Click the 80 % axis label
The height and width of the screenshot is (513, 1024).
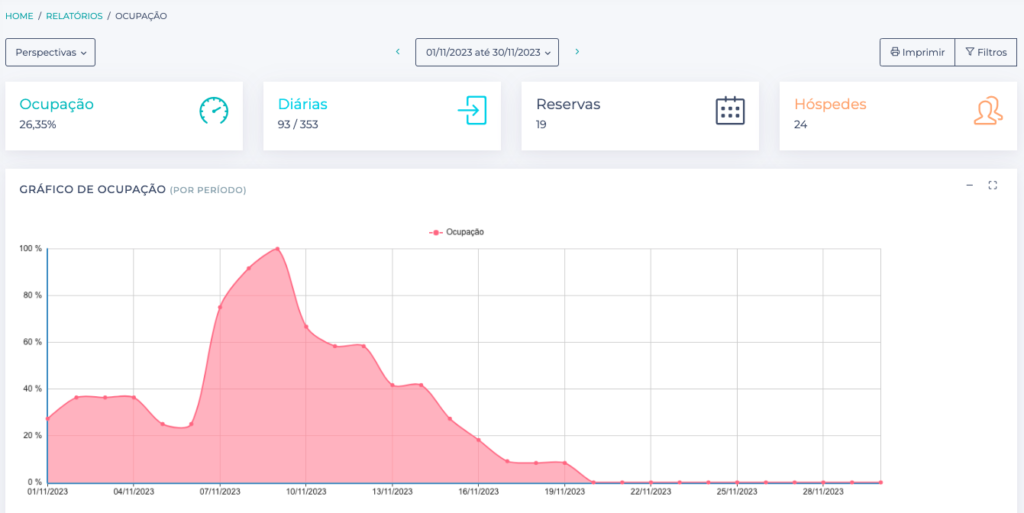click(x=33, y=296)
